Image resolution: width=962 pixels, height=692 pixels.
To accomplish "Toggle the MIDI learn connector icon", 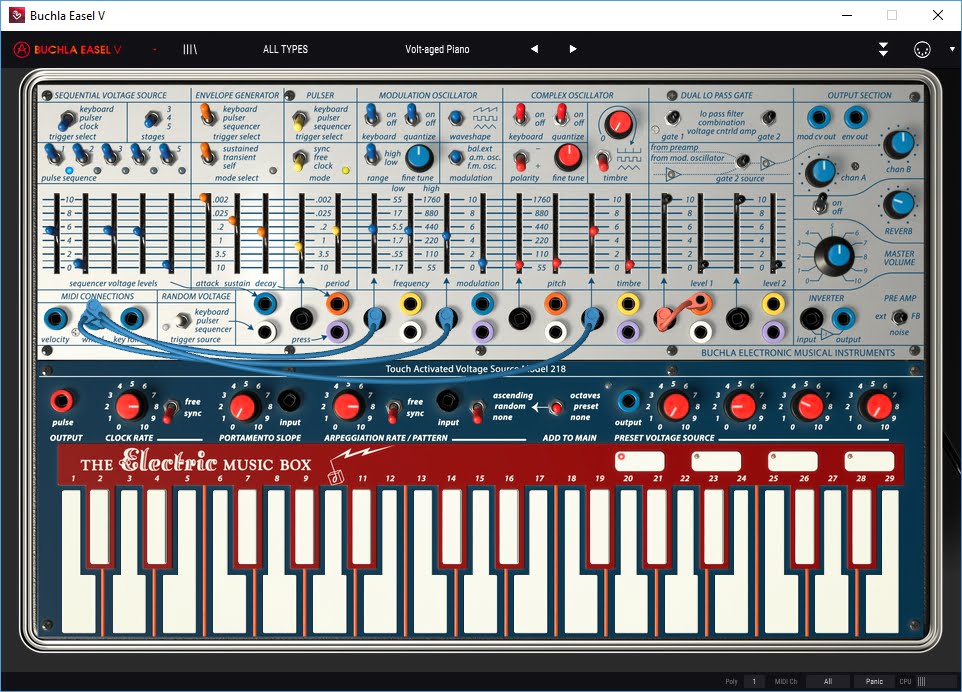I will pyautogui.click(x=922, y=49).
